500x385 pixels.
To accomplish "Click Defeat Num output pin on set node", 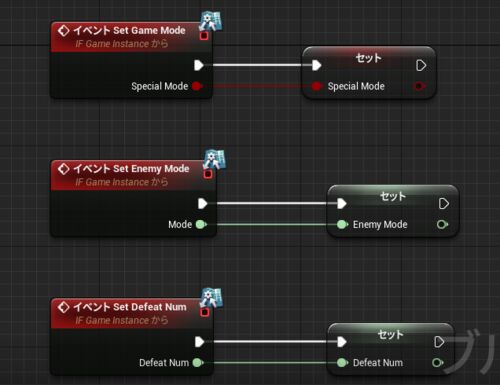I will tap(438, 363).
